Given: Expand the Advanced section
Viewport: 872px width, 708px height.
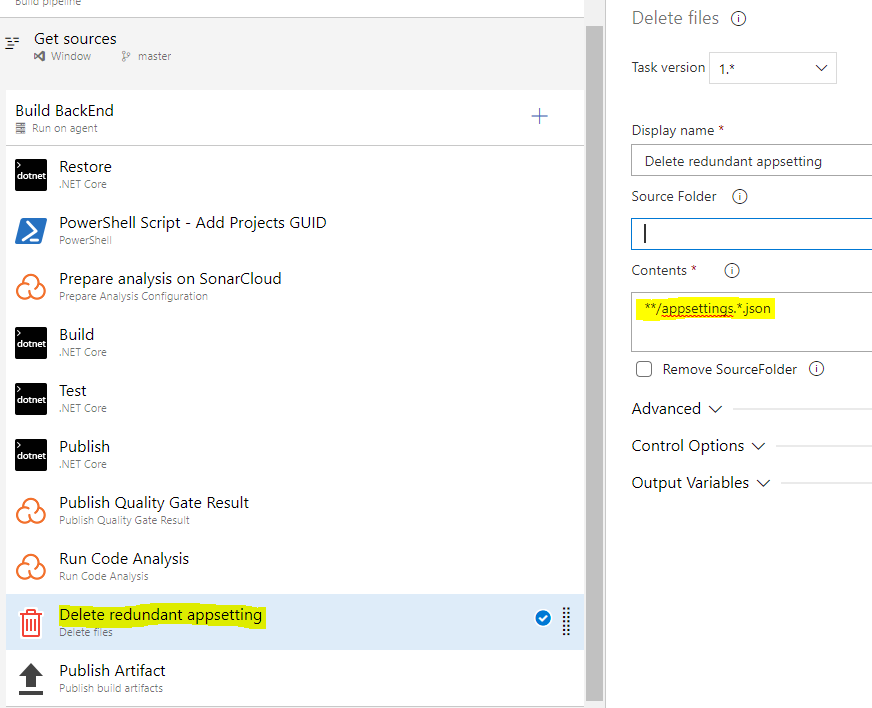Looking at the screenshot, I should pos(677,409).
